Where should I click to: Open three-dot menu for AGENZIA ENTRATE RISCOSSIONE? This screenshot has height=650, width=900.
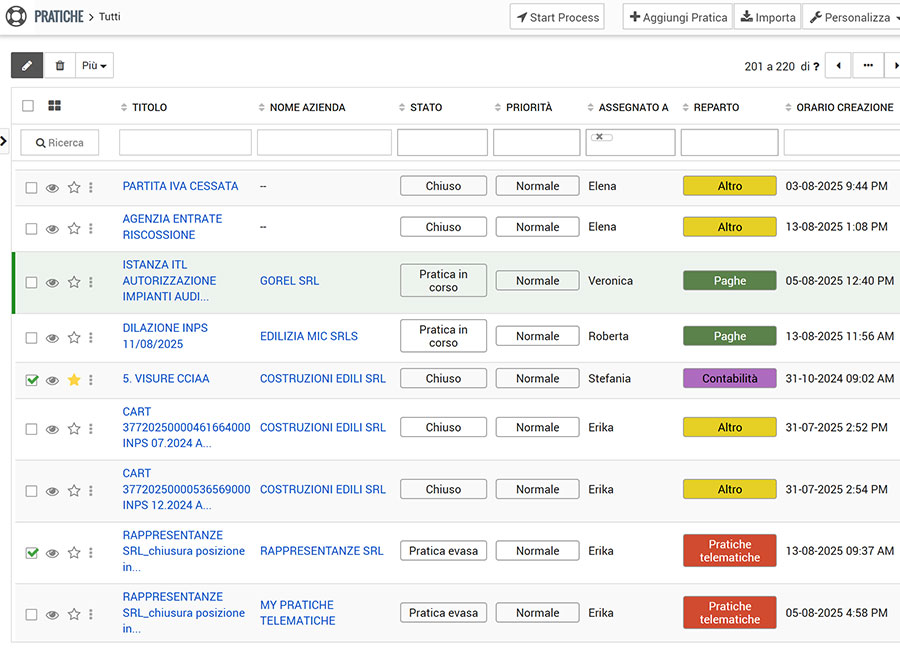(x=91, y=228)
